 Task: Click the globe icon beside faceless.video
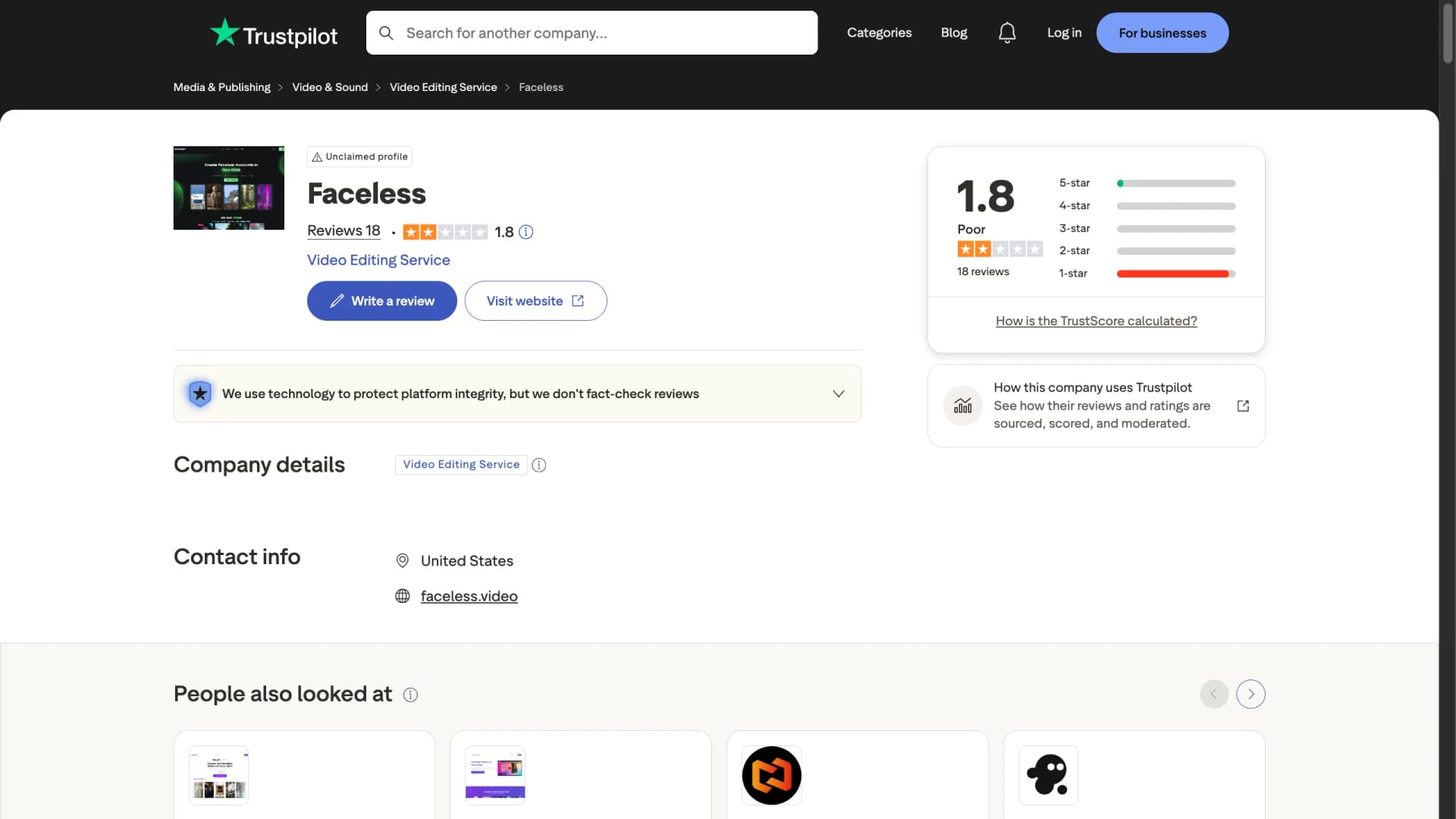403,596
